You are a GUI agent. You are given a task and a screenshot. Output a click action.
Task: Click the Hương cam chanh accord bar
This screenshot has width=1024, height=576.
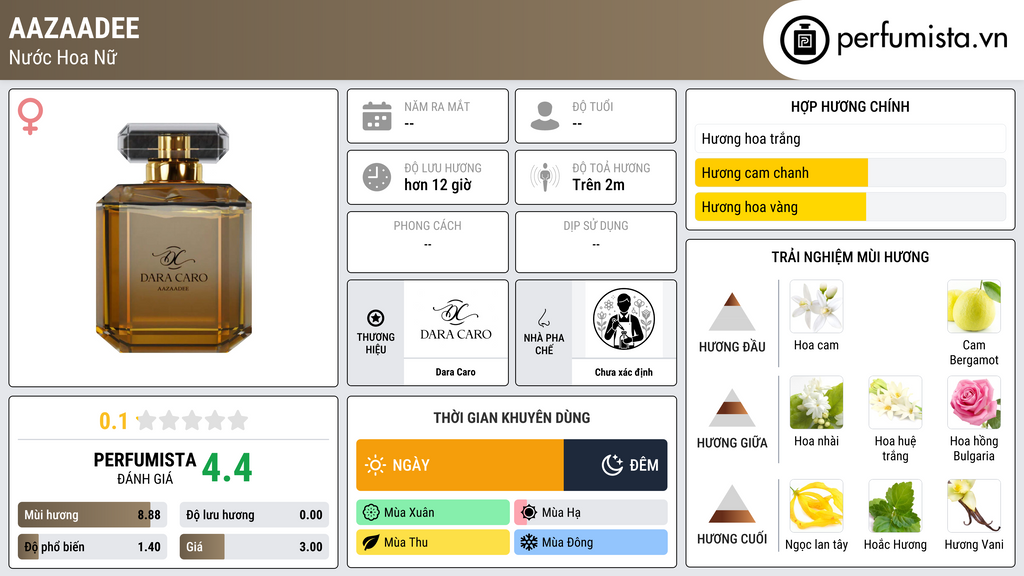pyautogui.click(x=850, y=173)
